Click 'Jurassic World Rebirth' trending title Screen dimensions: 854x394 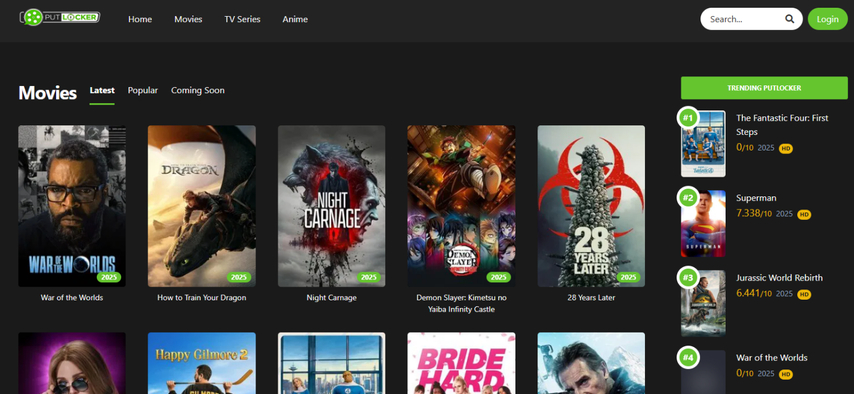779,278
